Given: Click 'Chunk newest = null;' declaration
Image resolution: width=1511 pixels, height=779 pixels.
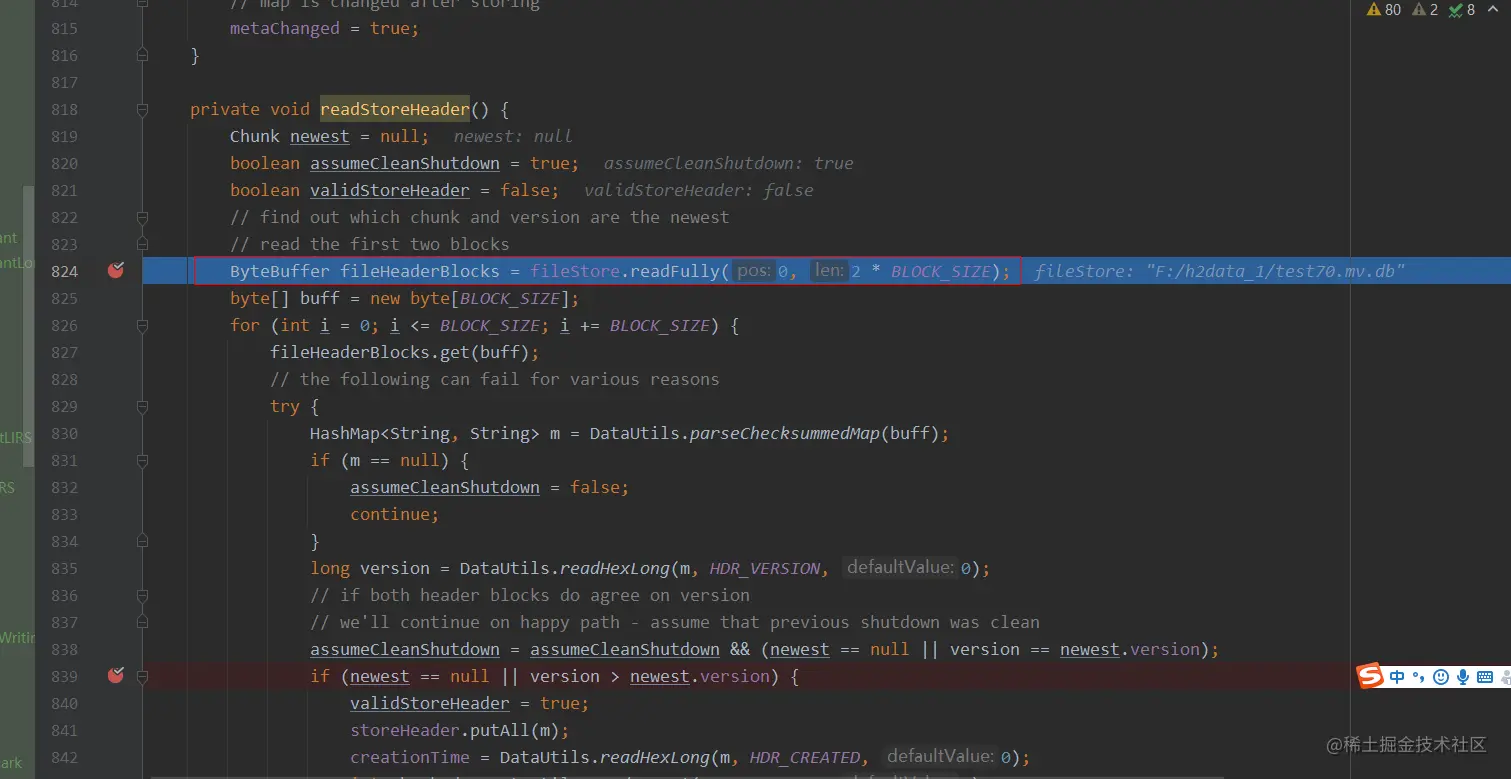Looking at the screenshot, I should pyautogui.click(x=330, y=136).
